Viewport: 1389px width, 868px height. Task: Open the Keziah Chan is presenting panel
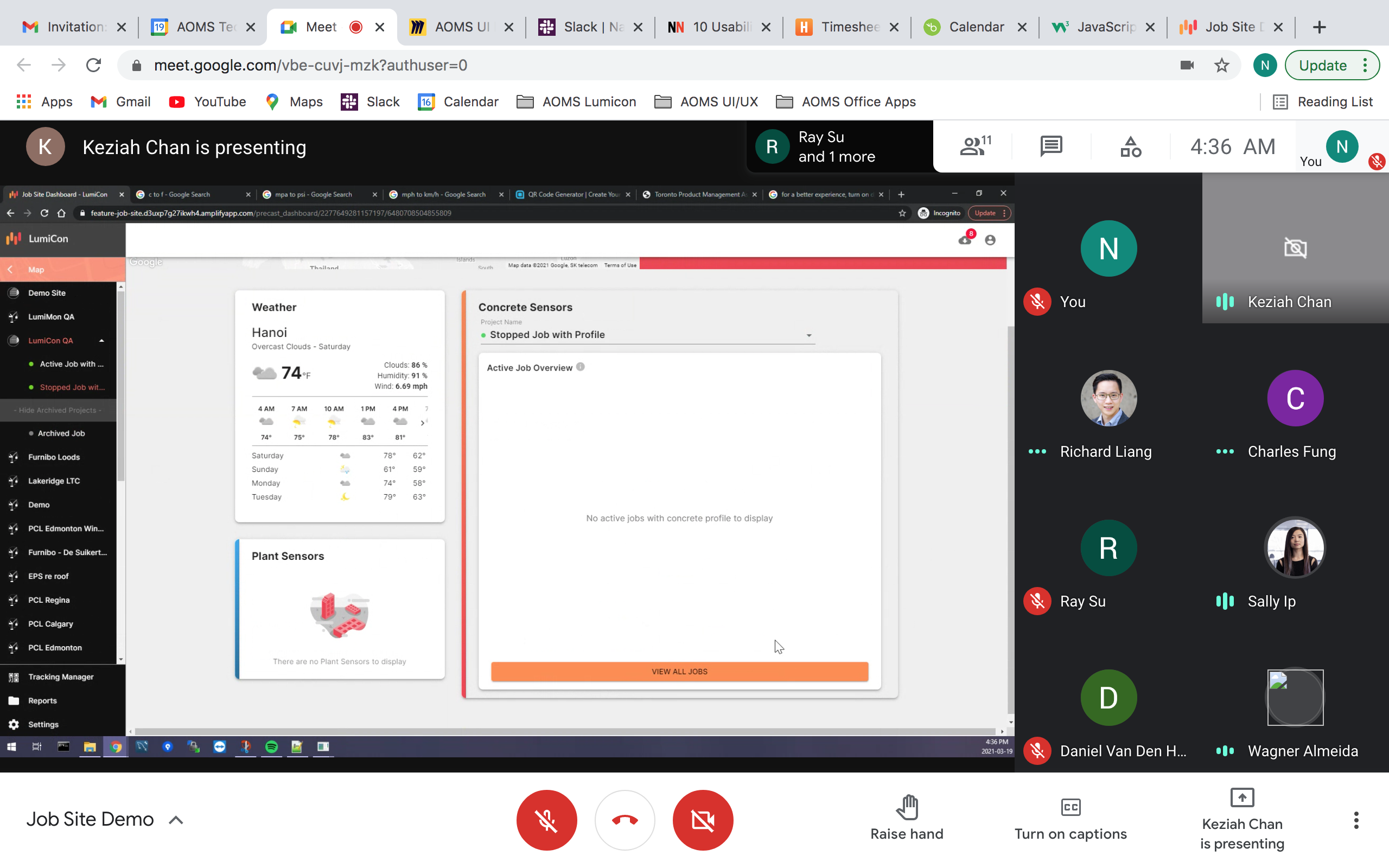(x=1242, y=820)
